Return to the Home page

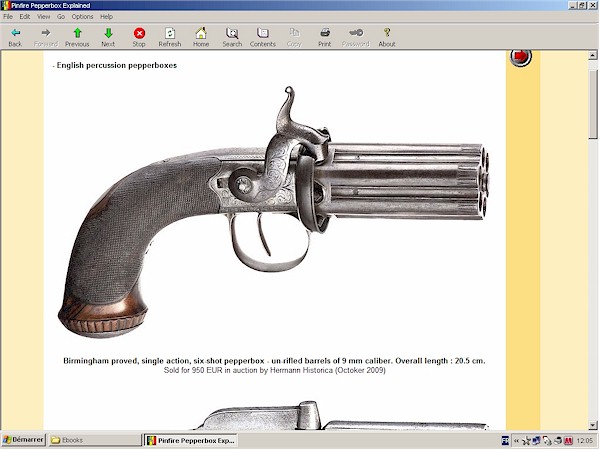(x=201, y=38)
